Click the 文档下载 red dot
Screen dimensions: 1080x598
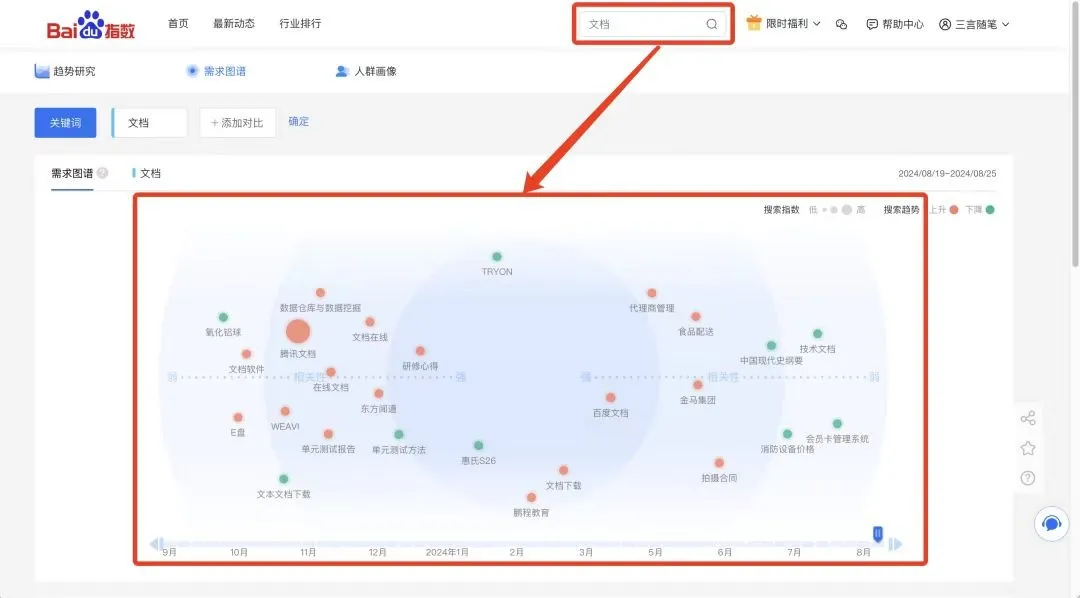coord(563,470)
